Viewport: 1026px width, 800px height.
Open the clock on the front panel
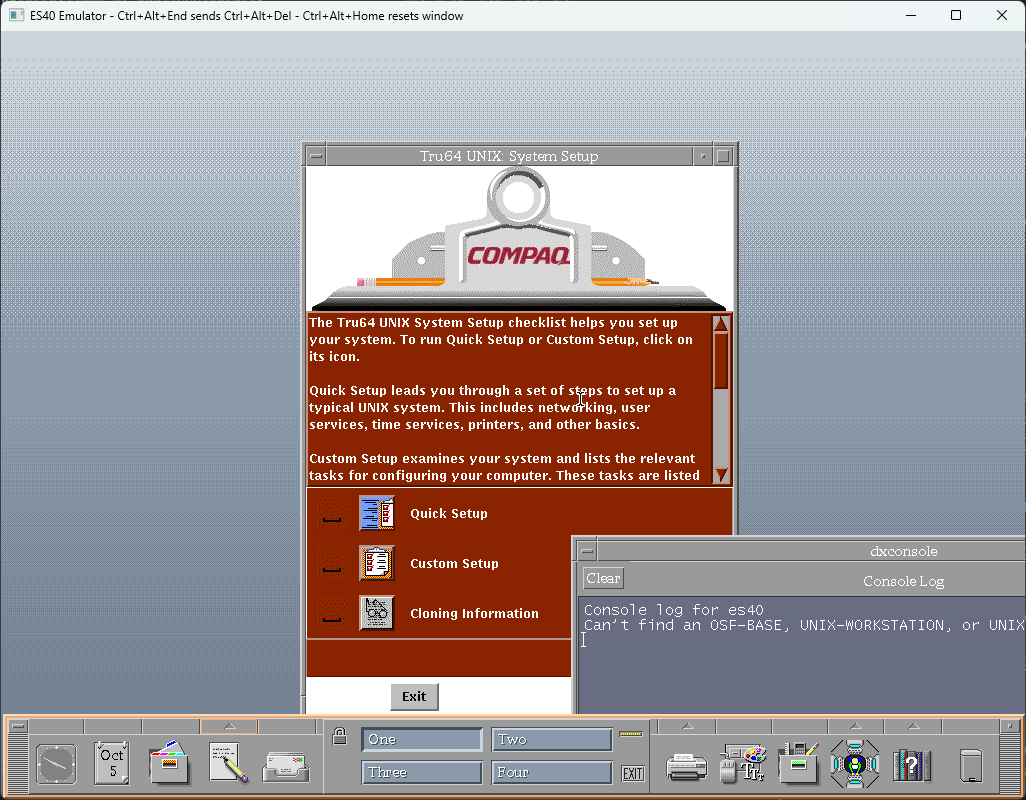pos(56,763)
